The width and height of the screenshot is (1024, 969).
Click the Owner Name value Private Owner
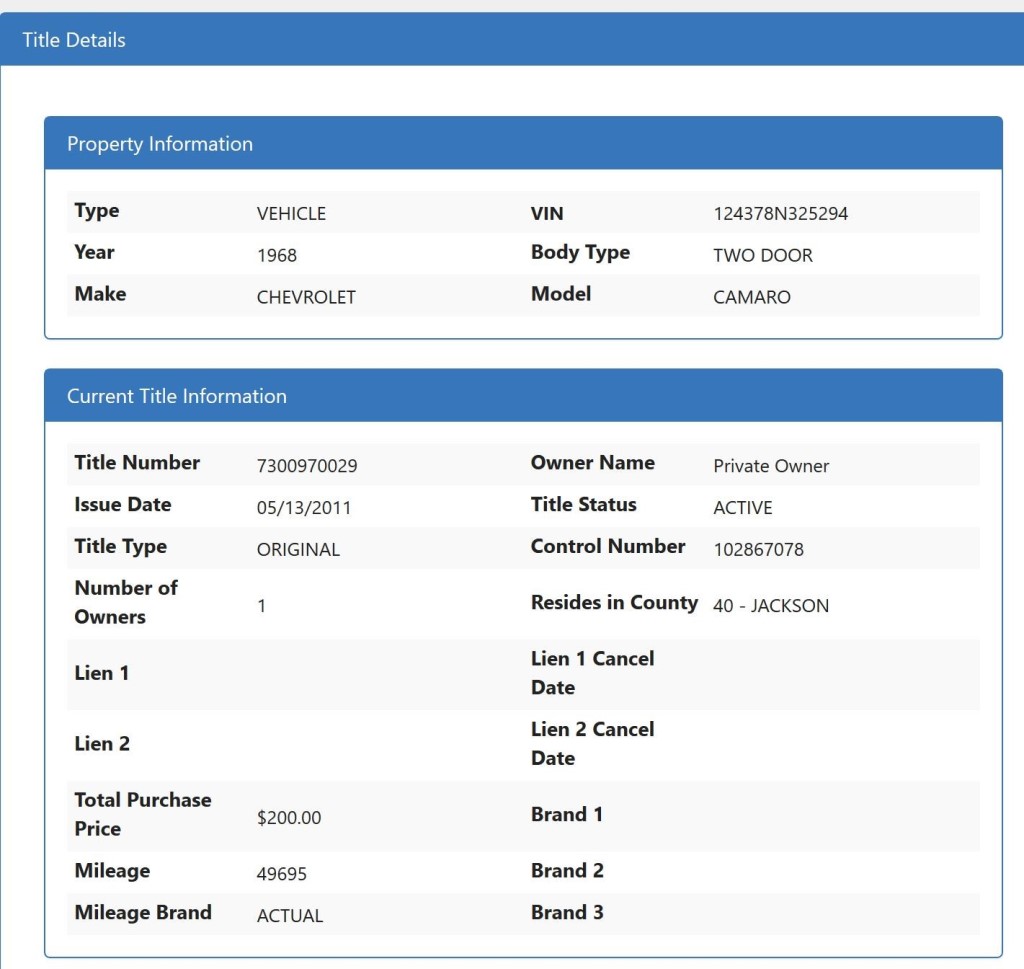(x=771, y=466)
